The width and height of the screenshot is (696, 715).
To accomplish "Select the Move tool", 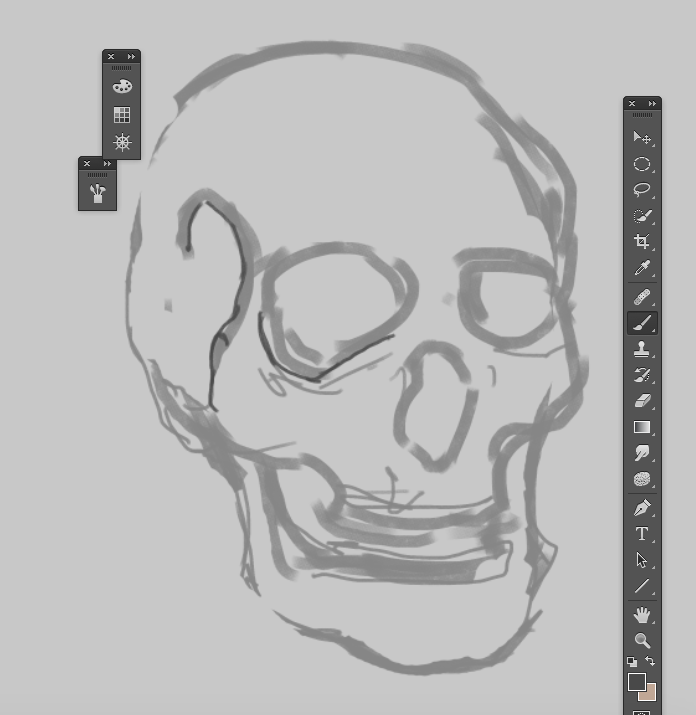I will tap(642, 137).
